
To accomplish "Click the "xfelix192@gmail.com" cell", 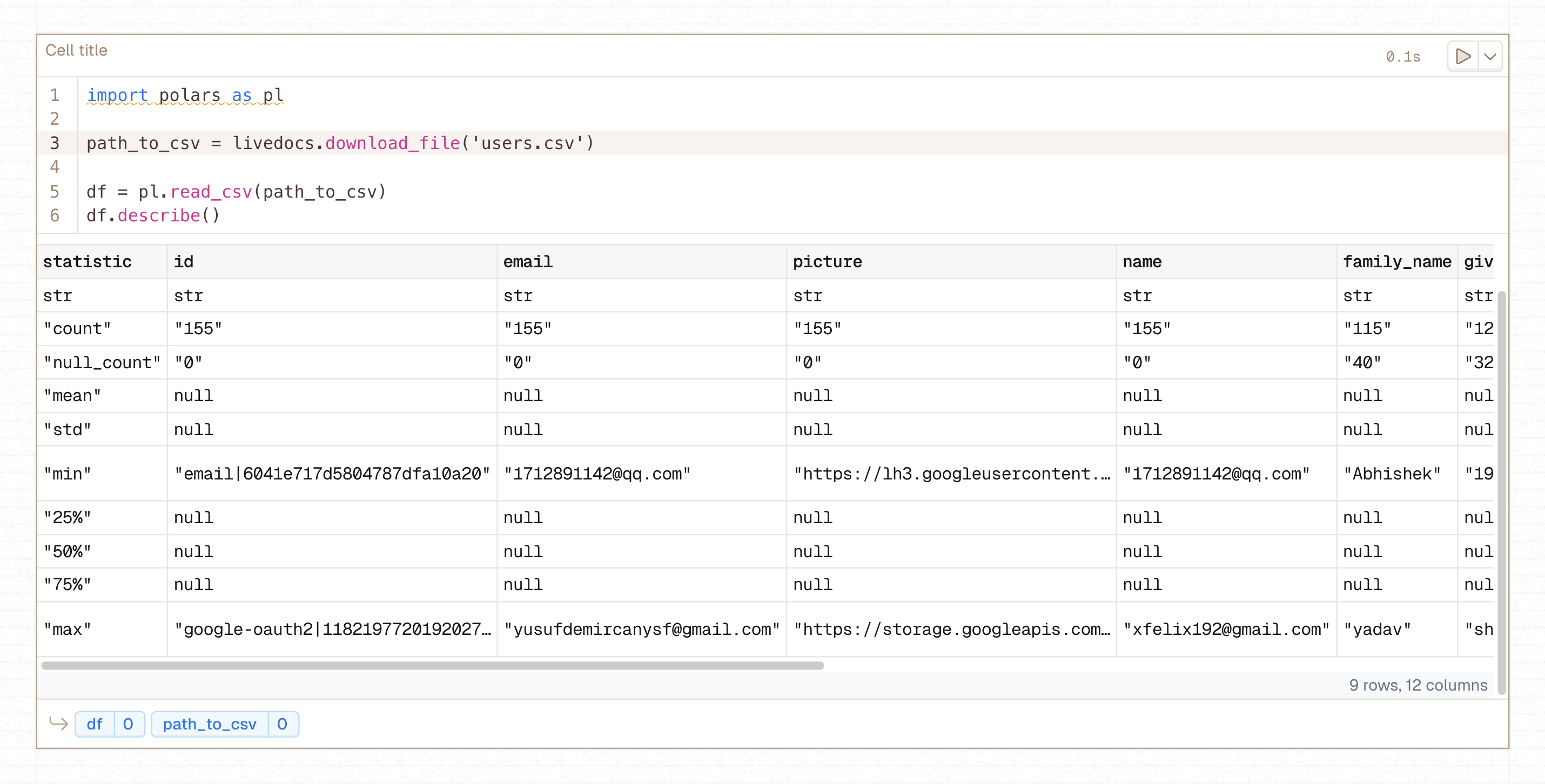I will click(x=1226, y=630).
